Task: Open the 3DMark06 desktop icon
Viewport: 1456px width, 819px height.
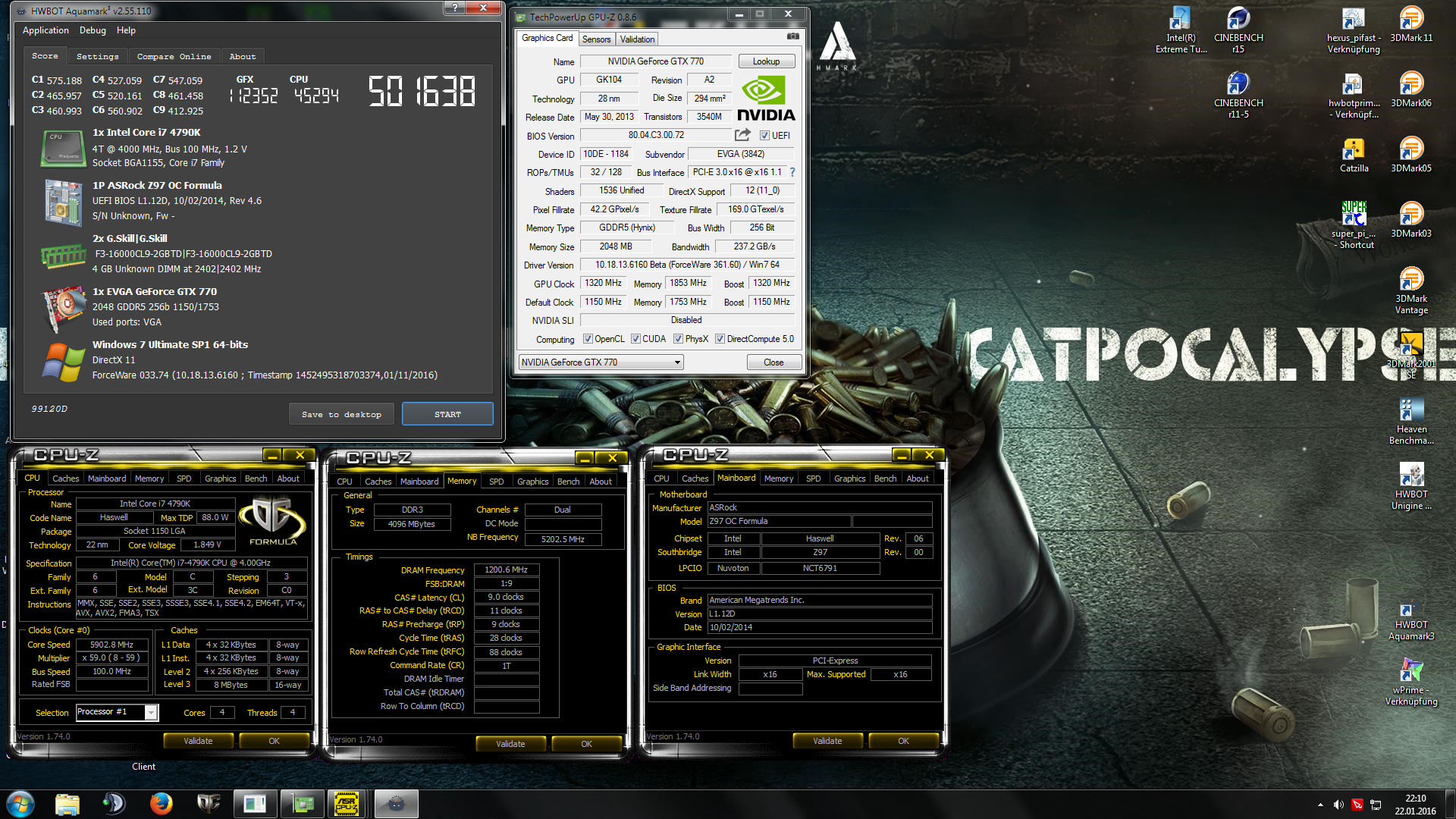Action: (1411, 90)
